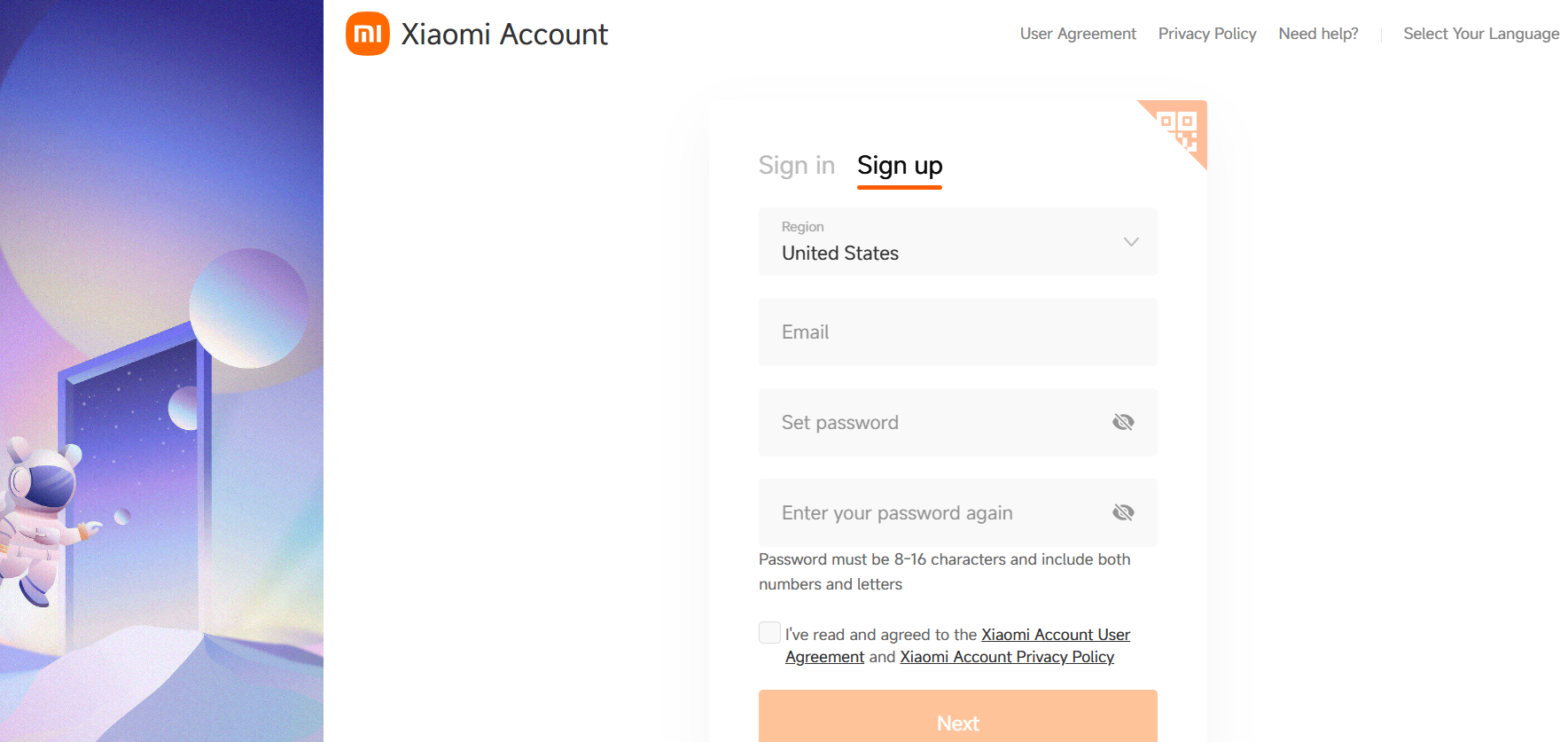1568x742 pixels.
Task: Switch to the Sign in tab
Action: point(796,166)
